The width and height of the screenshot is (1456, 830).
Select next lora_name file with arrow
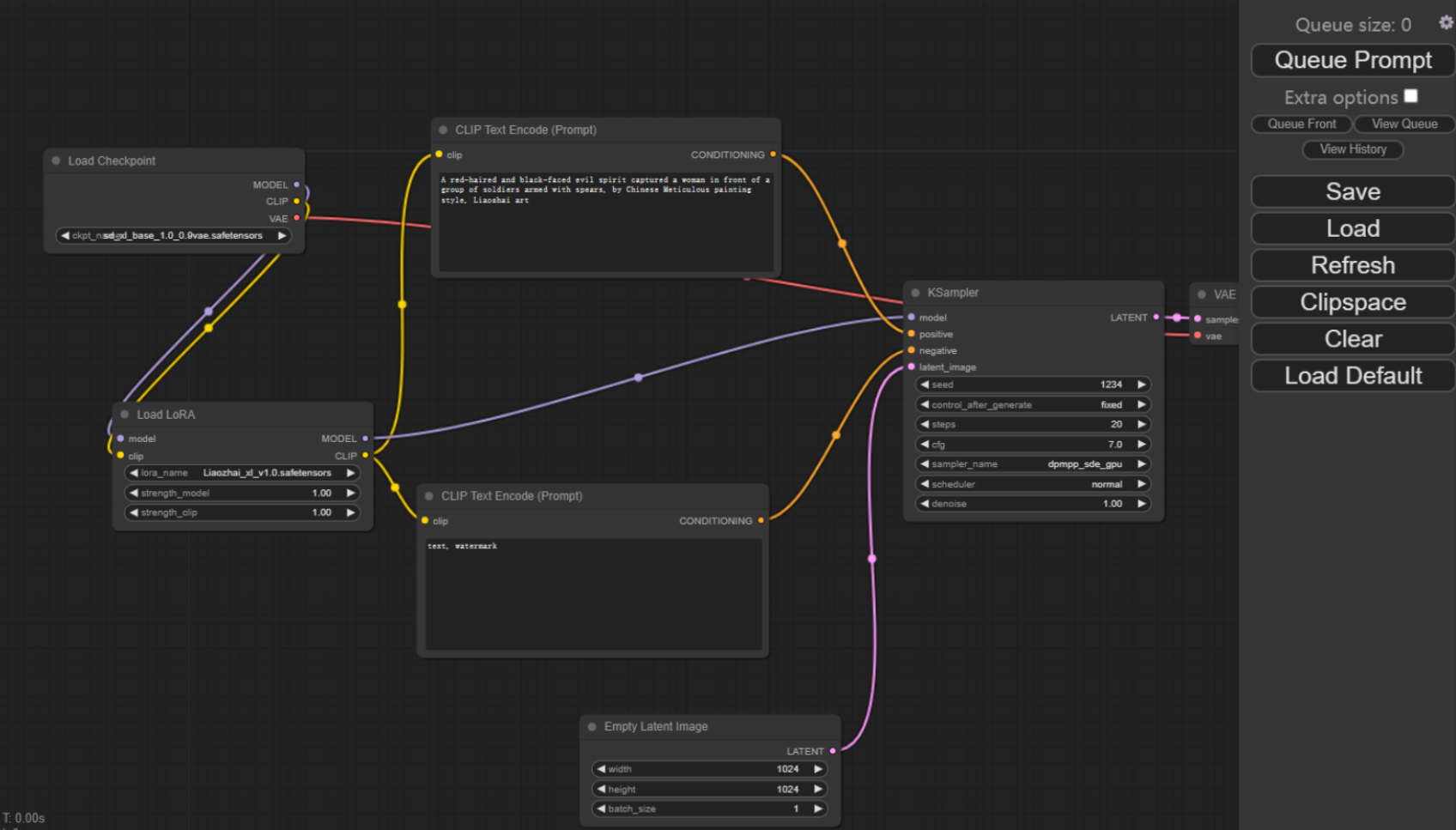tap(350, 473)
